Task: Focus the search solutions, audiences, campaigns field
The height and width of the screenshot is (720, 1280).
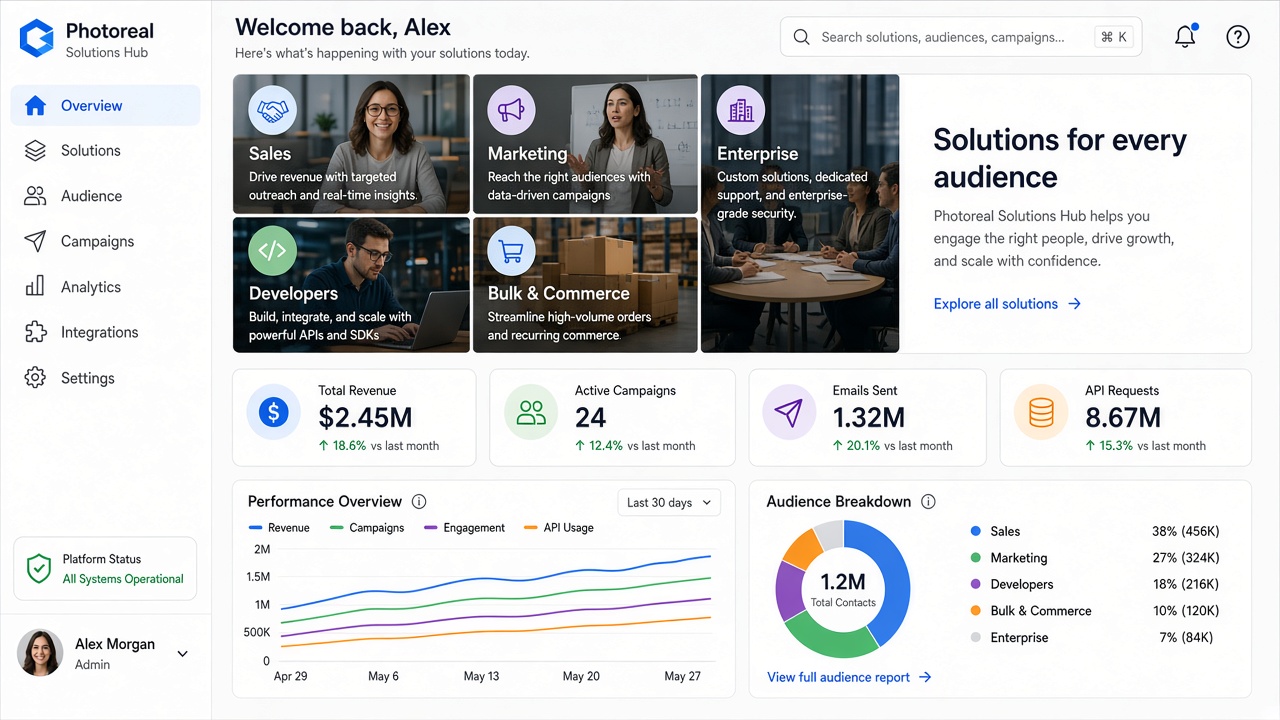Action: pos(960,37)
